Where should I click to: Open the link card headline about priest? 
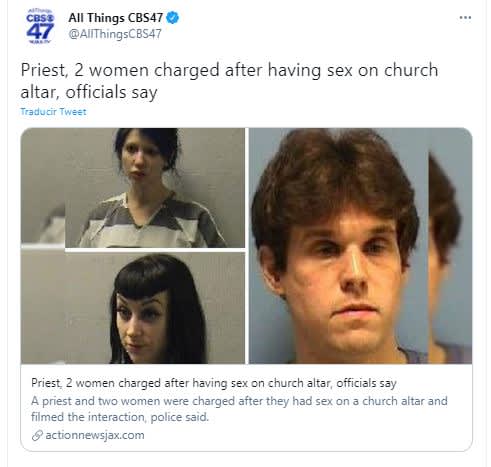click(214, 383)
